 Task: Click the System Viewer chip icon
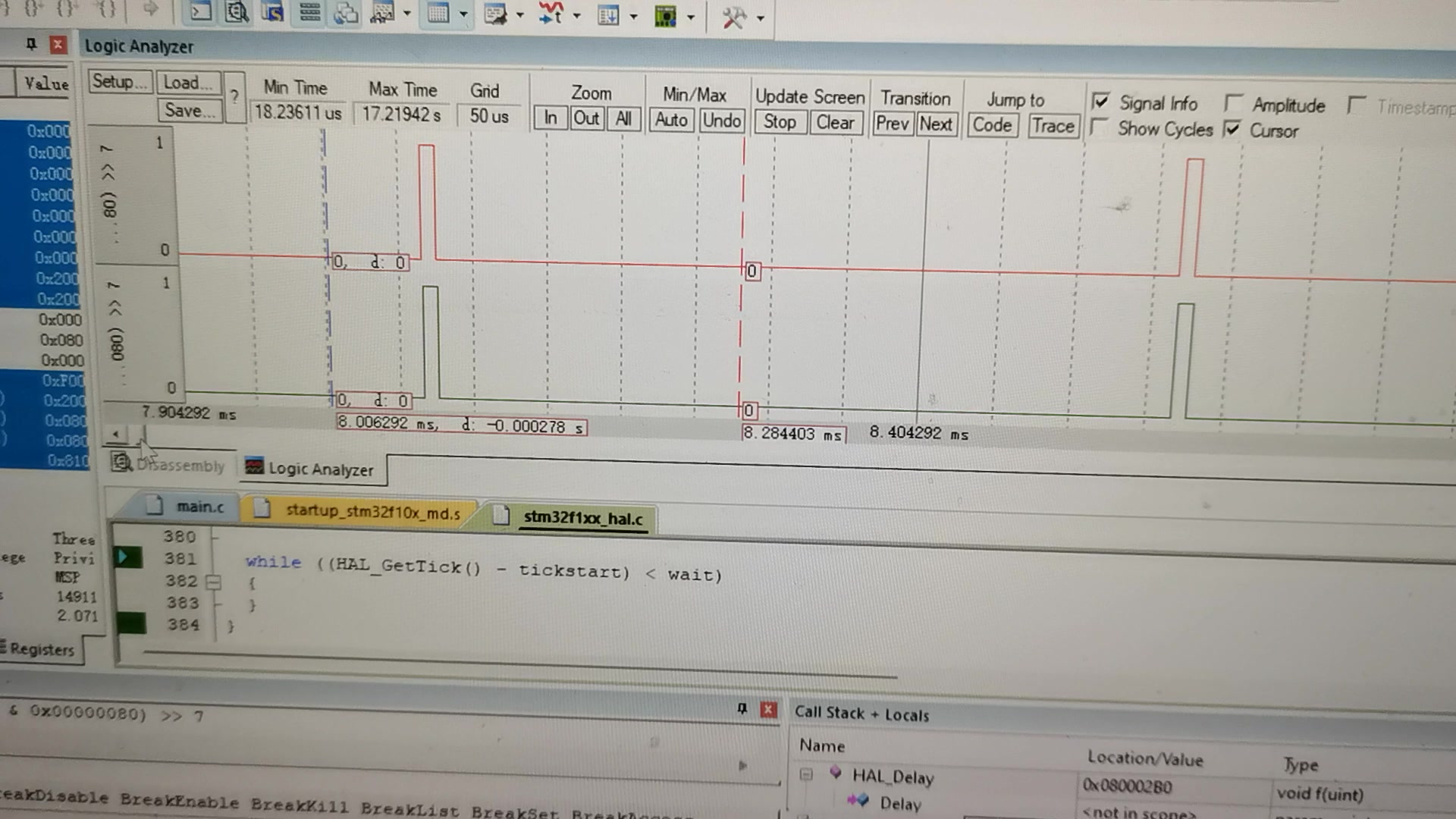(x=665, y=16)
